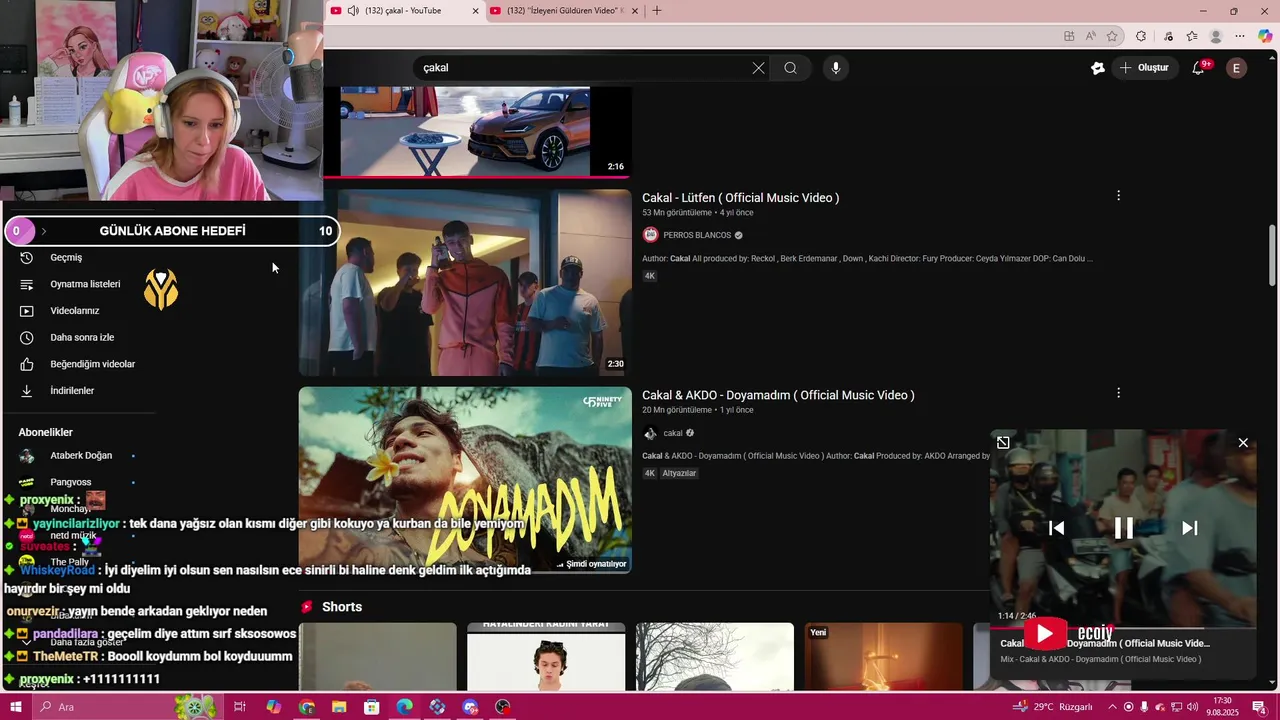The width and height of the screenshot is (1280, 720).
Task: Launch Copilot from the Edge toolbar
Action: point(1265,36)
